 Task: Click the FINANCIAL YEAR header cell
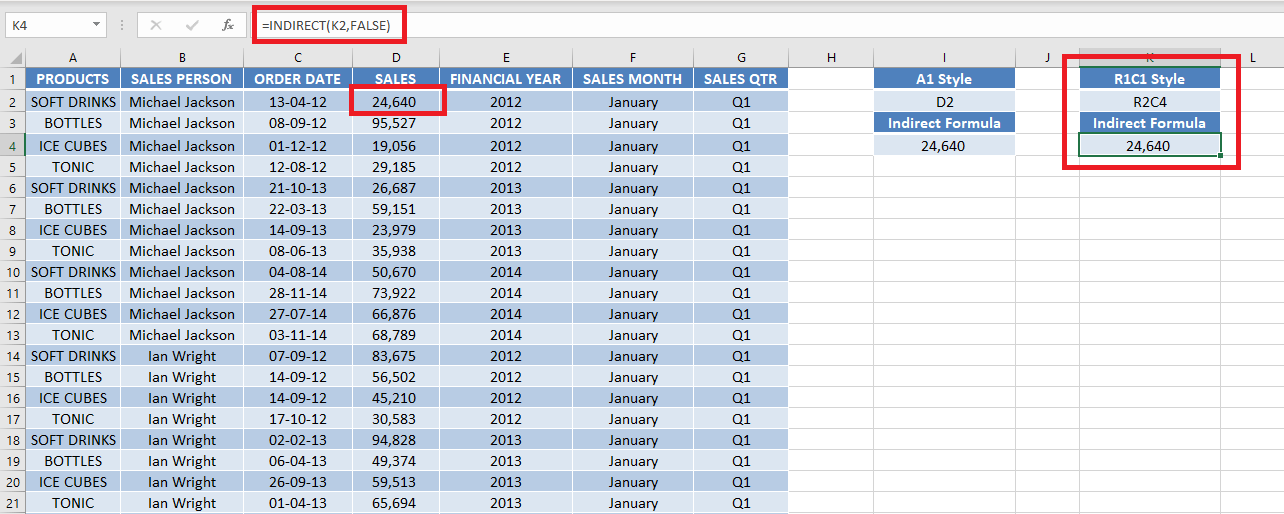(506, 78)
